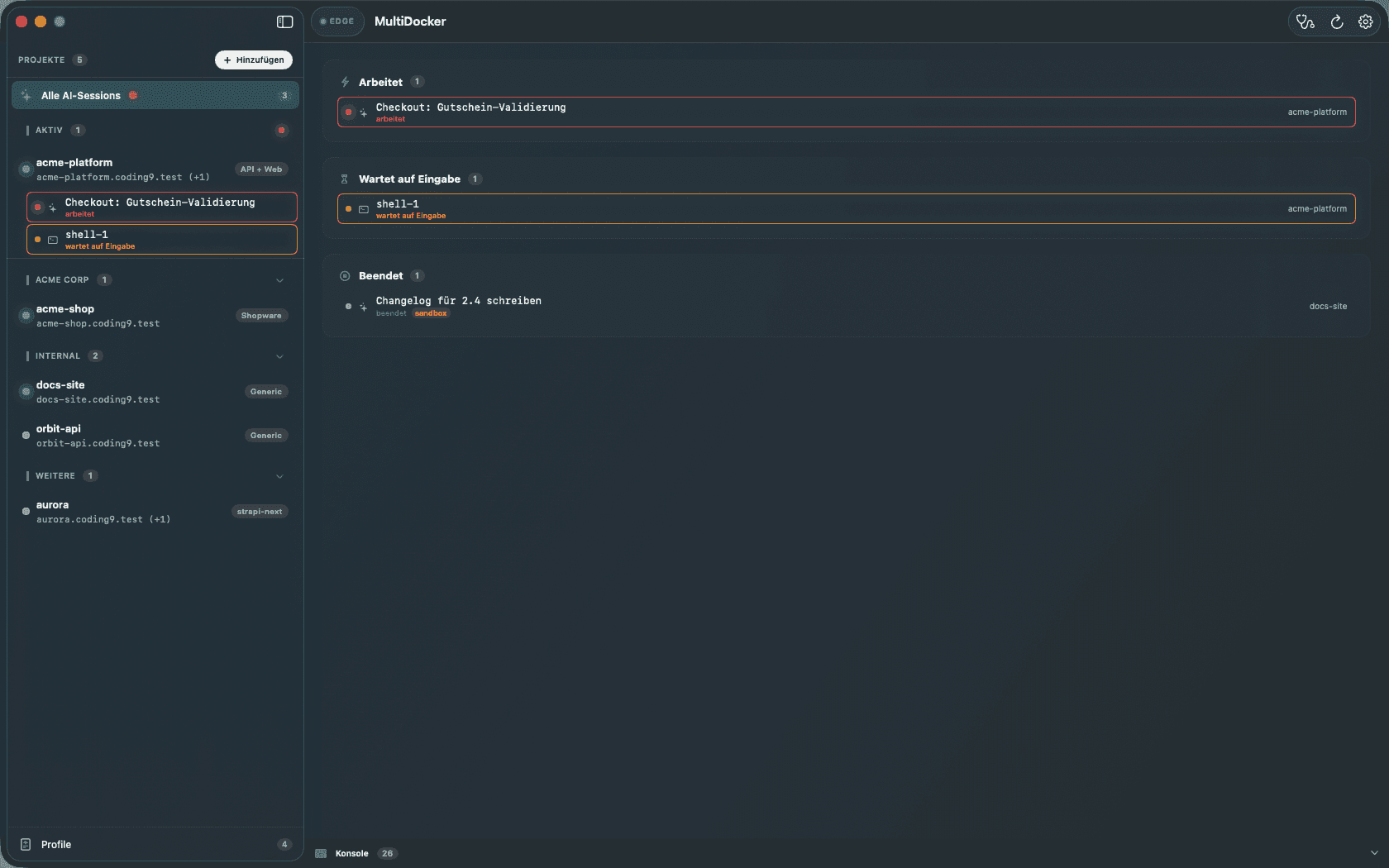Open shell-1 card in Wartet auf Eingabe
The width and height of the screenshot is (1389, 868).
click(x=847, y=209)
